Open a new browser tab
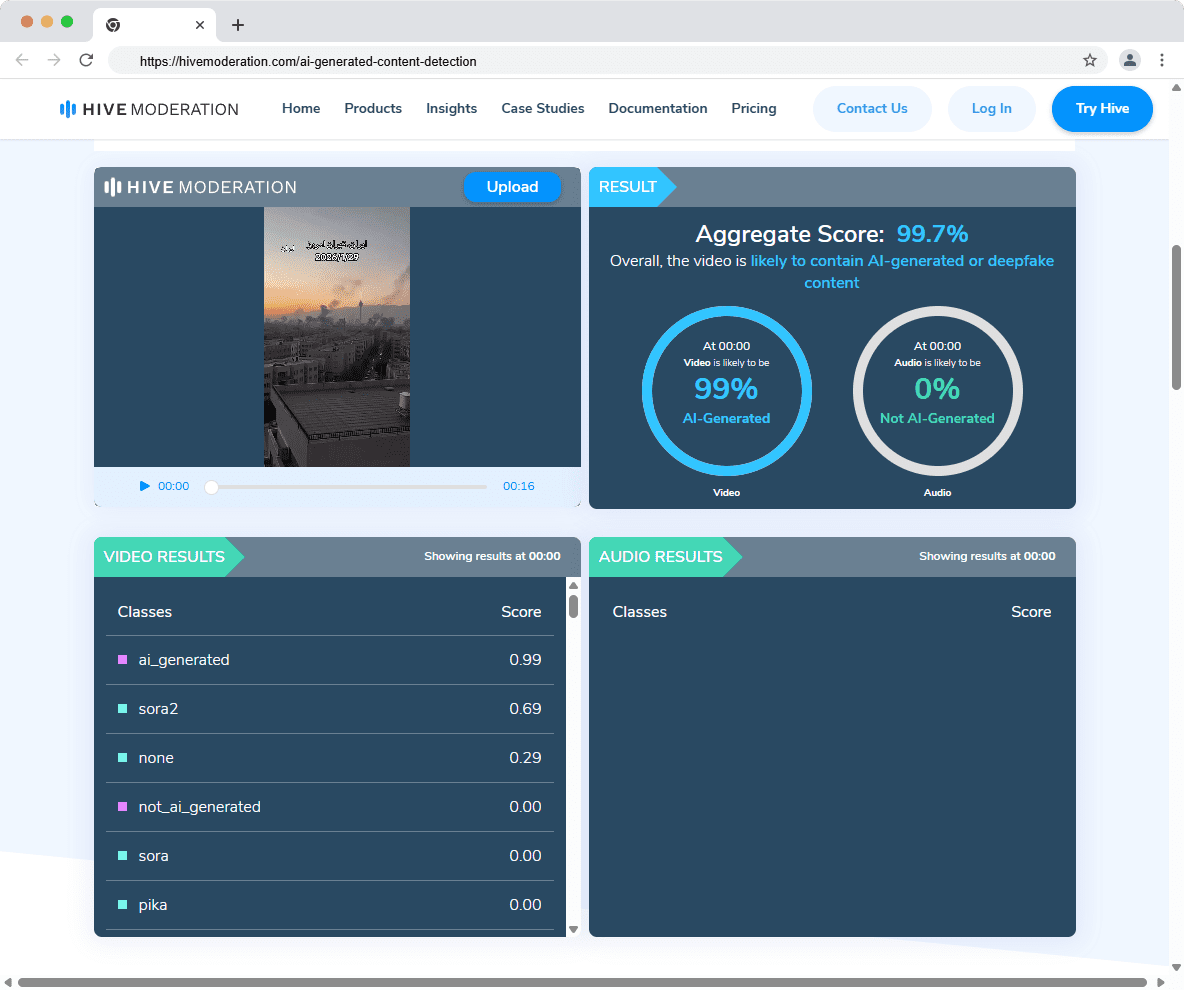Screen dimensions: 1184x990 click(238, 25)
